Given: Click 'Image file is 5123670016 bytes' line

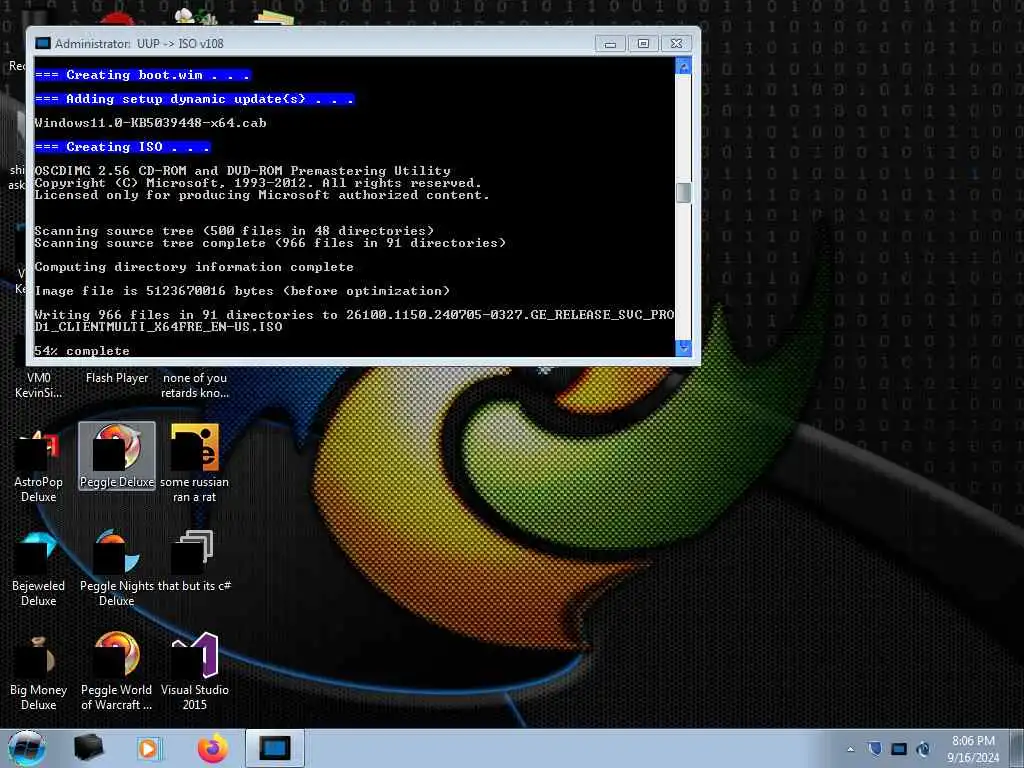Looking at the screenshot, I should [x=242, y=291].
